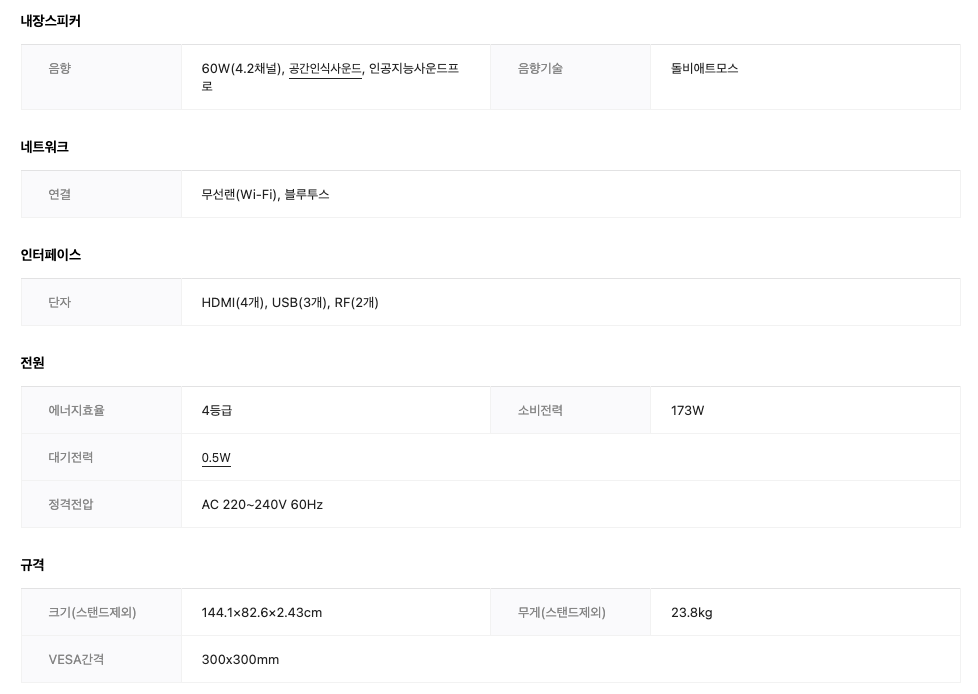Select the 돌비애트모스 value text
This screenshot has width=978, height=694.
point(704,69)
